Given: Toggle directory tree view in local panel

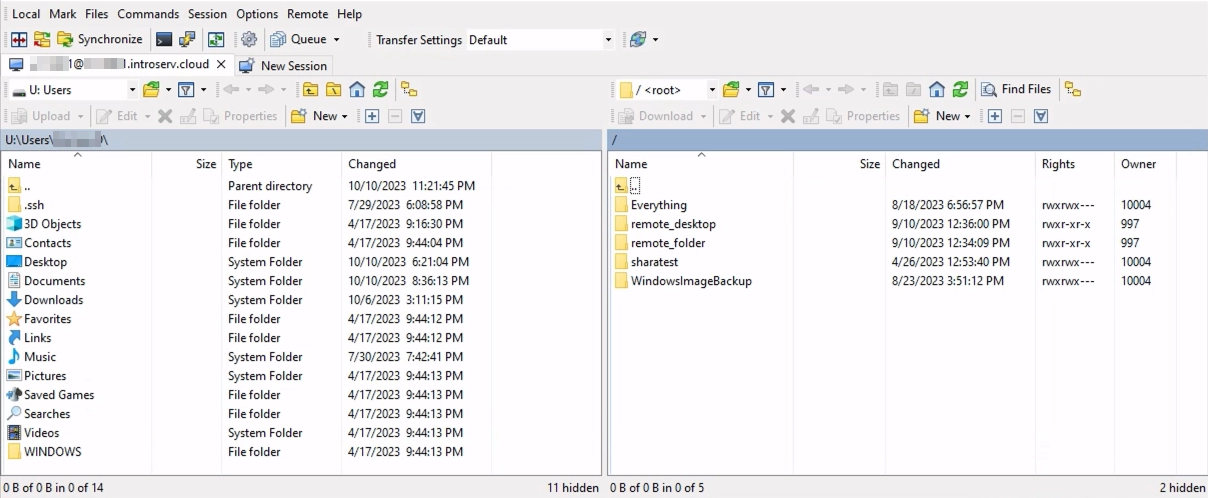Looking at the screenshot, I should [408, 90].
